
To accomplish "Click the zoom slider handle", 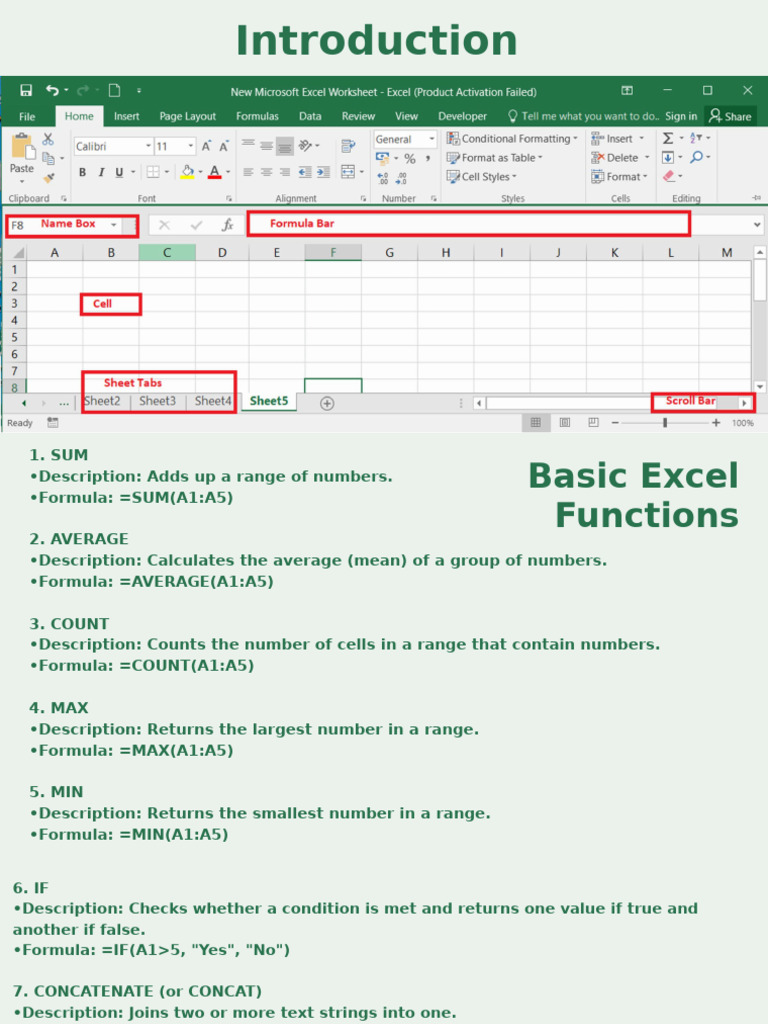I will 665,423.
